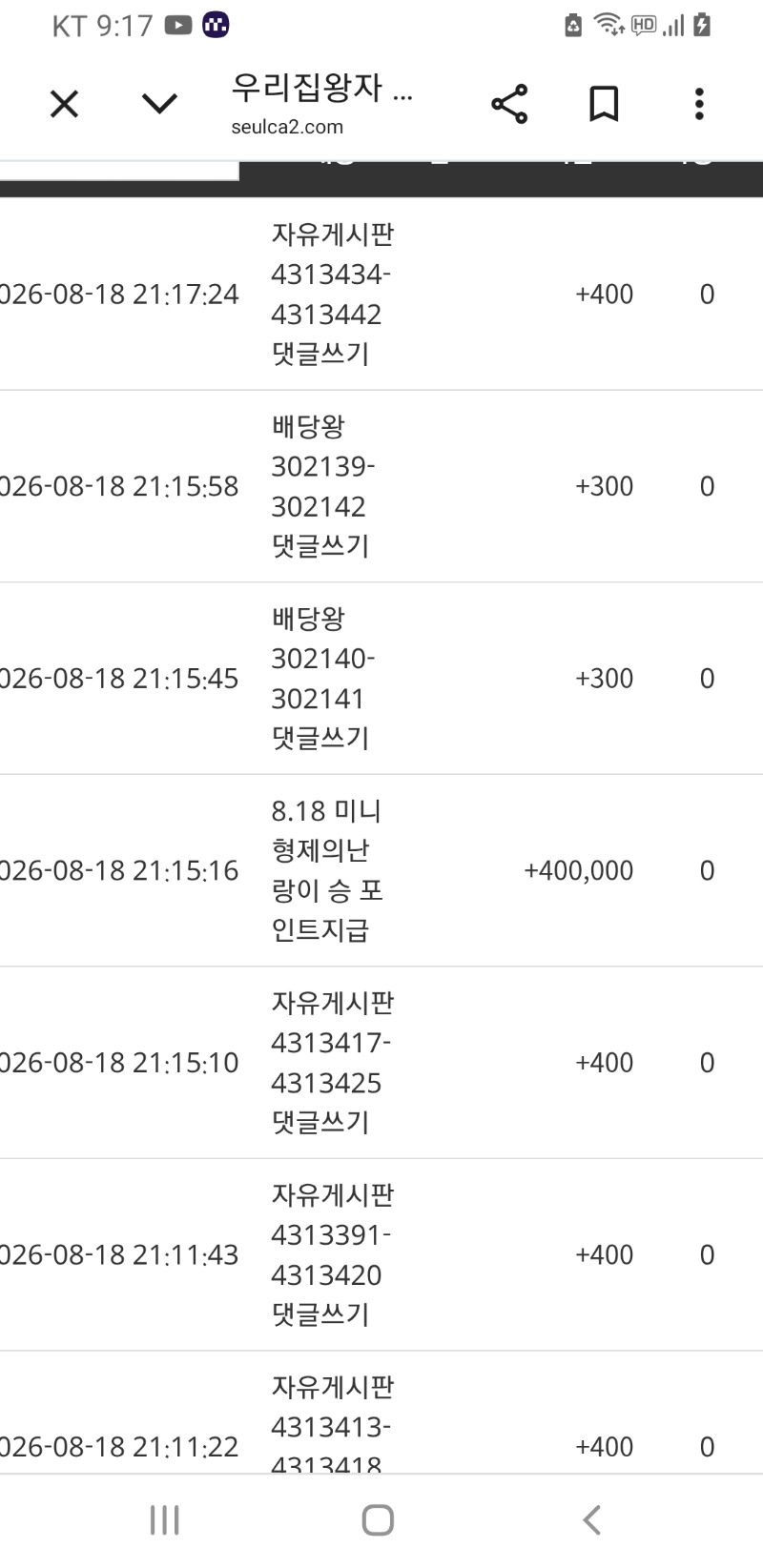Select the 자유게시판 4313391-4313420 row
763x1568 pixels.
pyautogui.click(x=381, y=1254)
